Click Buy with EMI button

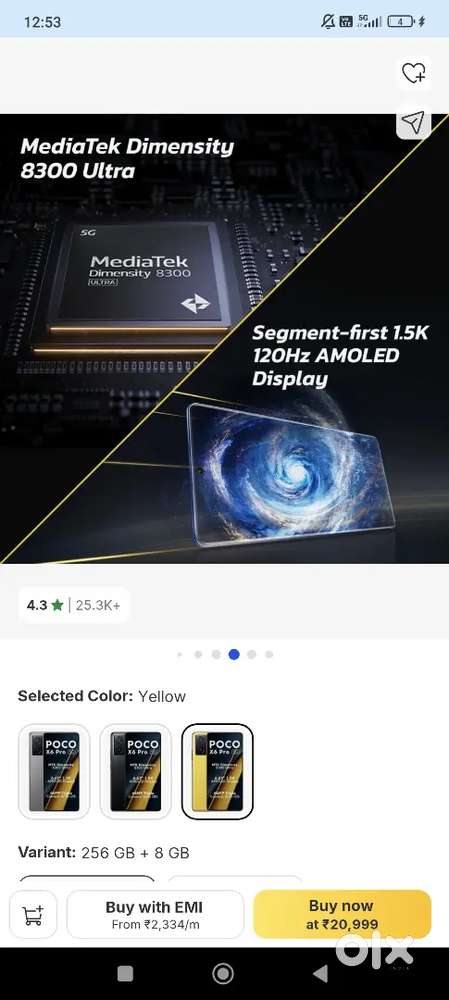tap(155, 915)
